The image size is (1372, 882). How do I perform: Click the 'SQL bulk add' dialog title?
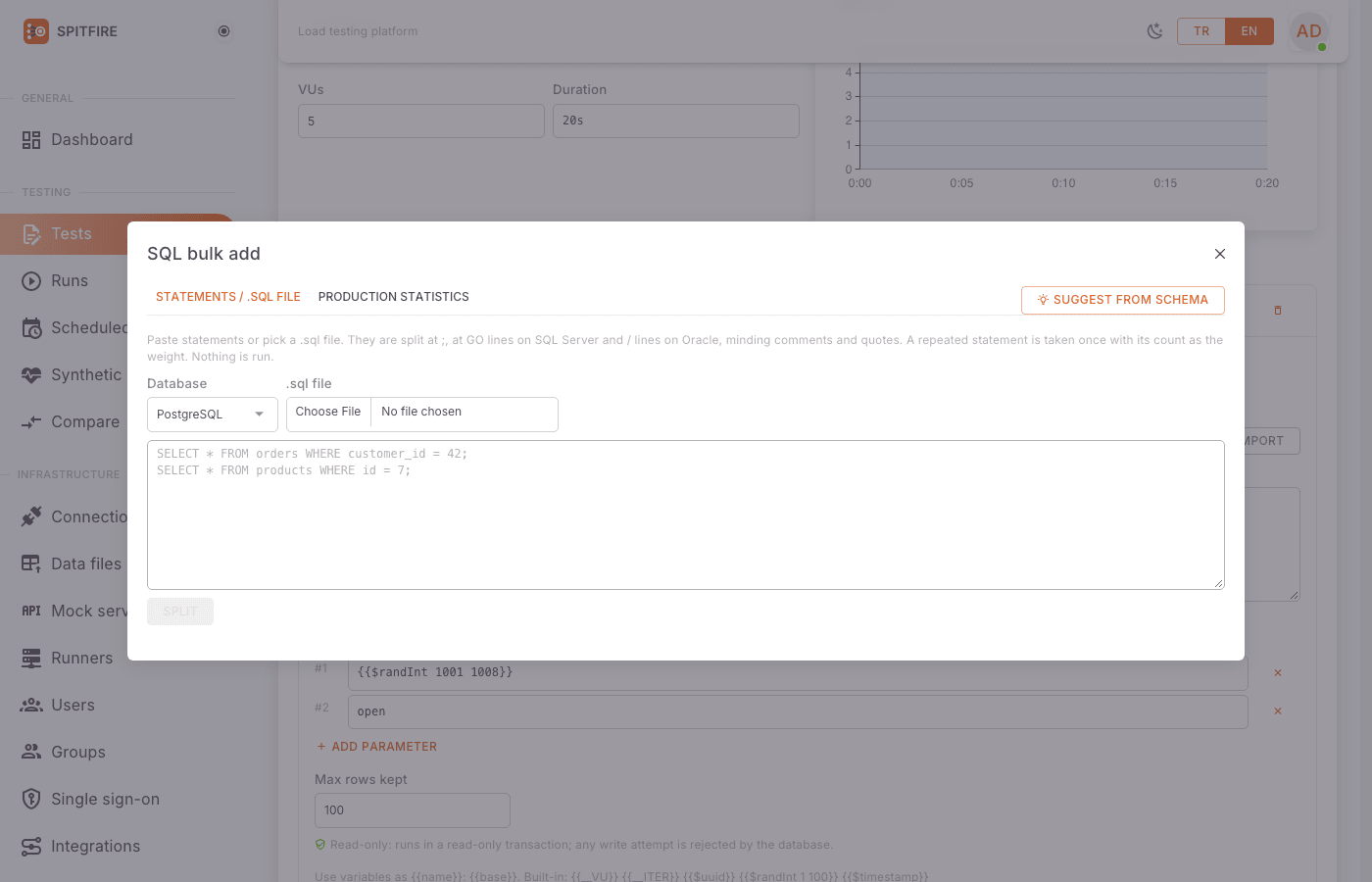tap(204, 254)
